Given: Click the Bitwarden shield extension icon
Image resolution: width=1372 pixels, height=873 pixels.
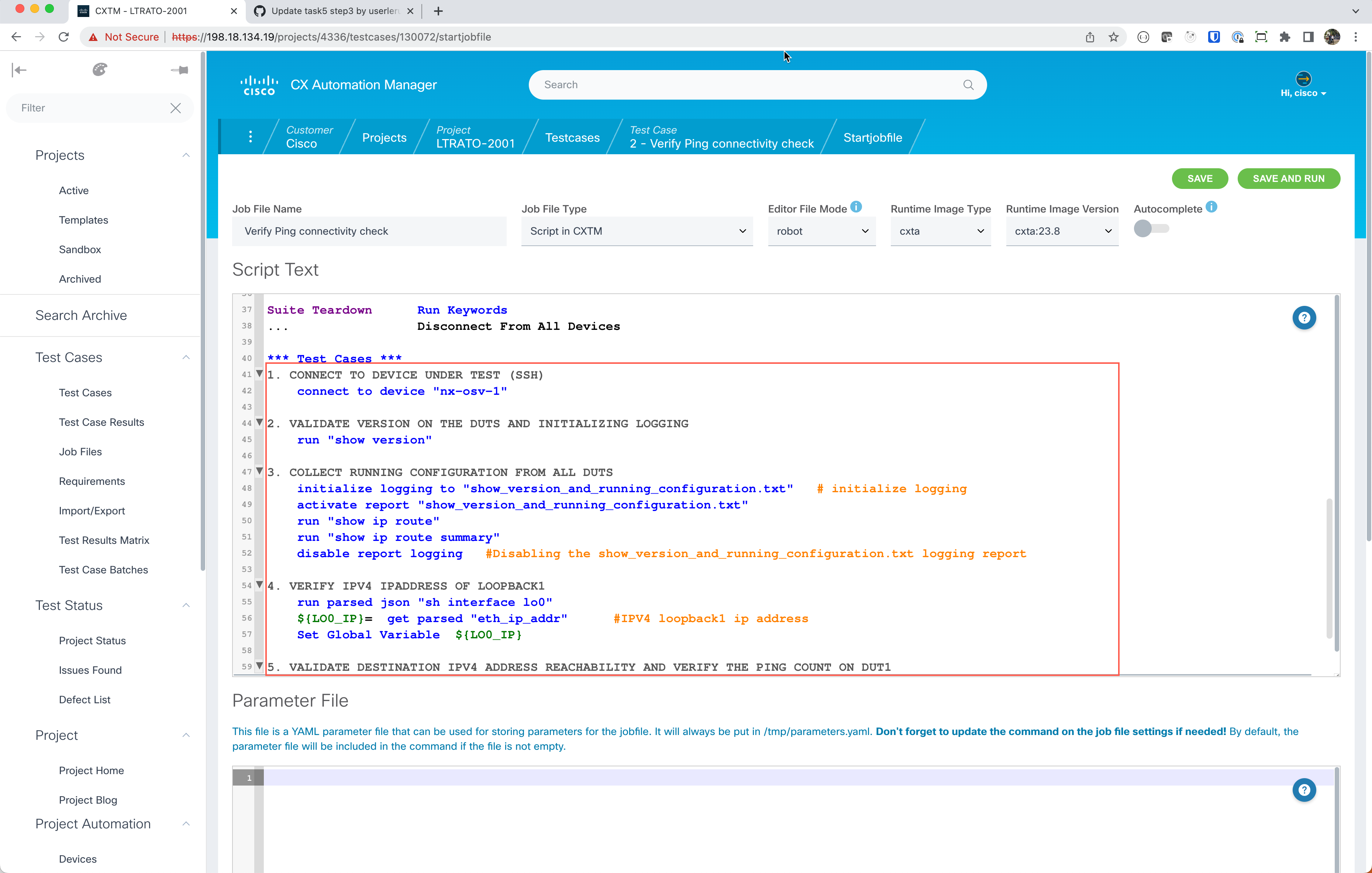Looking at the screenshot, I should [x=1214, y=37].
